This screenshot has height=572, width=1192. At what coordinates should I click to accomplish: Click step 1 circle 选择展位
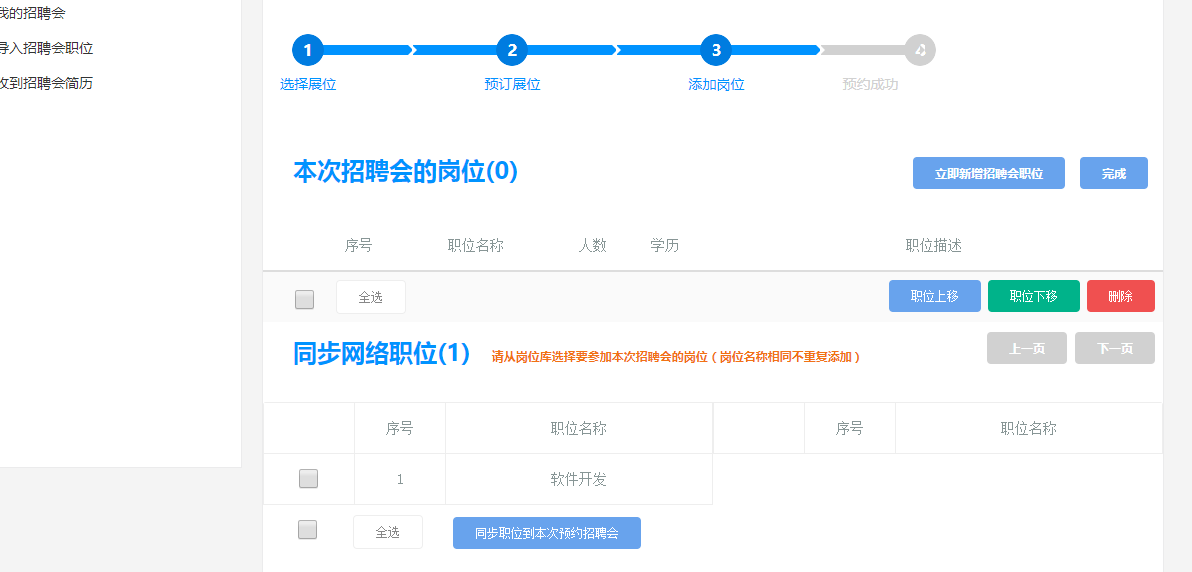click(308, 50)
